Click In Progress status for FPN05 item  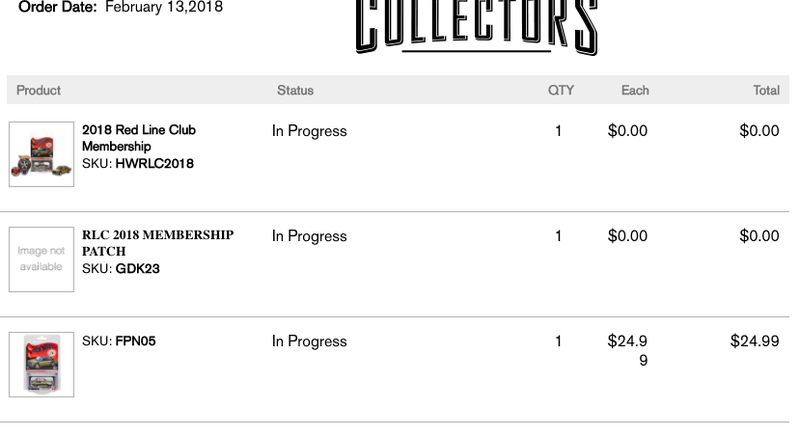click(309, 341)
